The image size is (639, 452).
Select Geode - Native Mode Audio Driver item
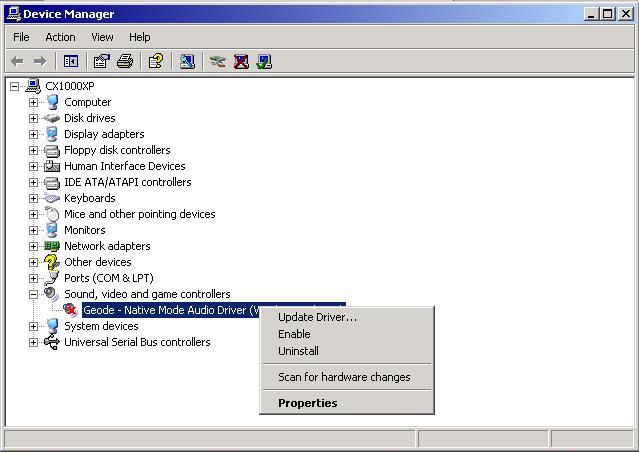[x=171, y=310]
